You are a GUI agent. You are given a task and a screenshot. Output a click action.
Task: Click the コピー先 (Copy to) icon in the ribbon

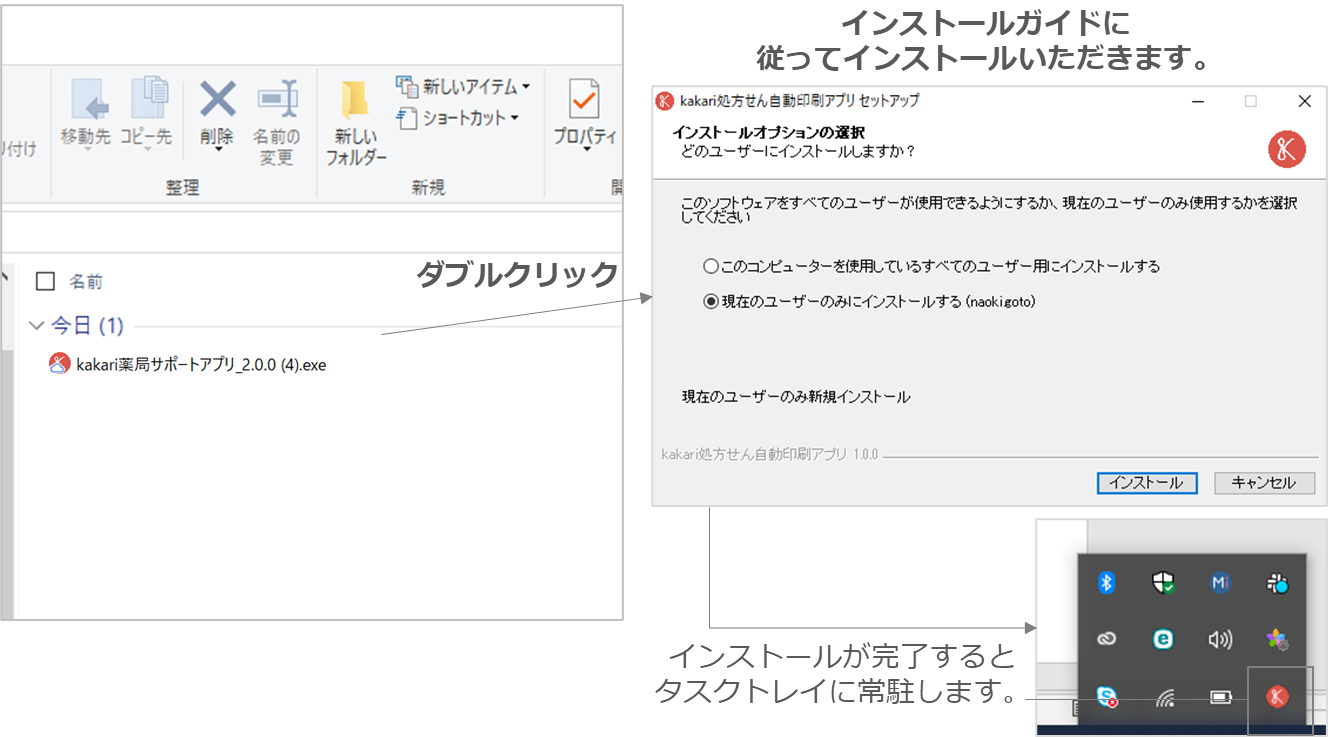[x=148, y=97]
